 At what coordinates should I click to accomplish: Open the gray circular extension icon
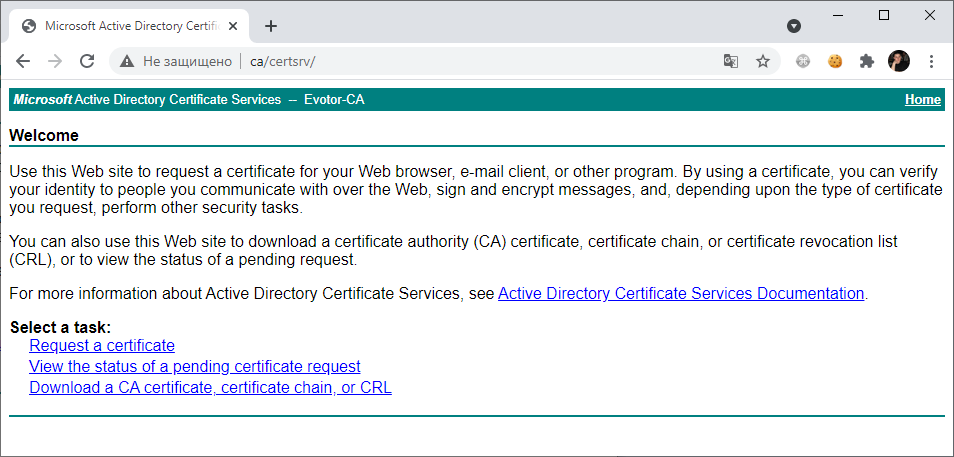click(803, 61)
